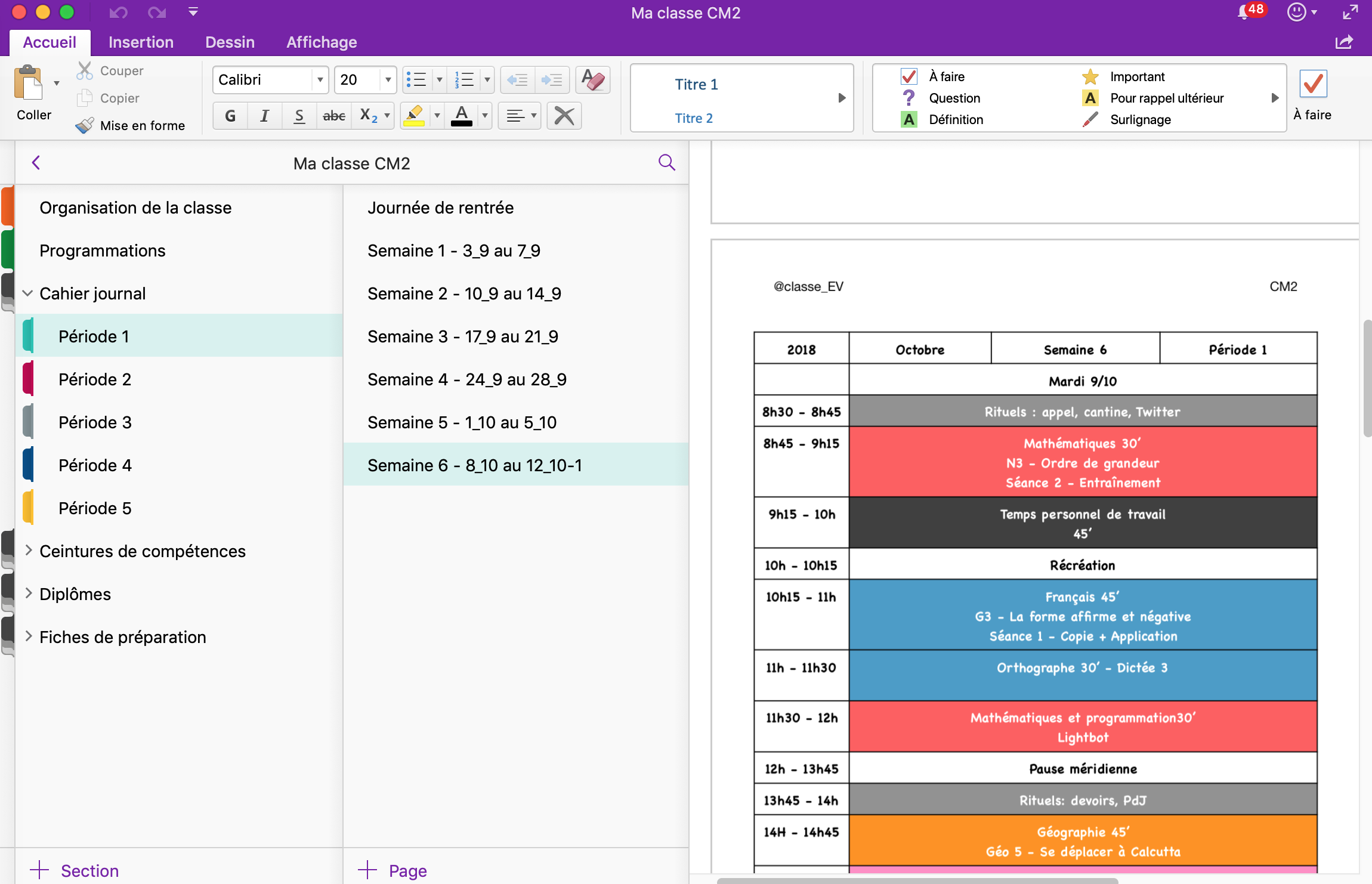This screenshot has height=884, width=1372.
Task: Click the yellow text highlight color button
Action: tap(414, 116)
